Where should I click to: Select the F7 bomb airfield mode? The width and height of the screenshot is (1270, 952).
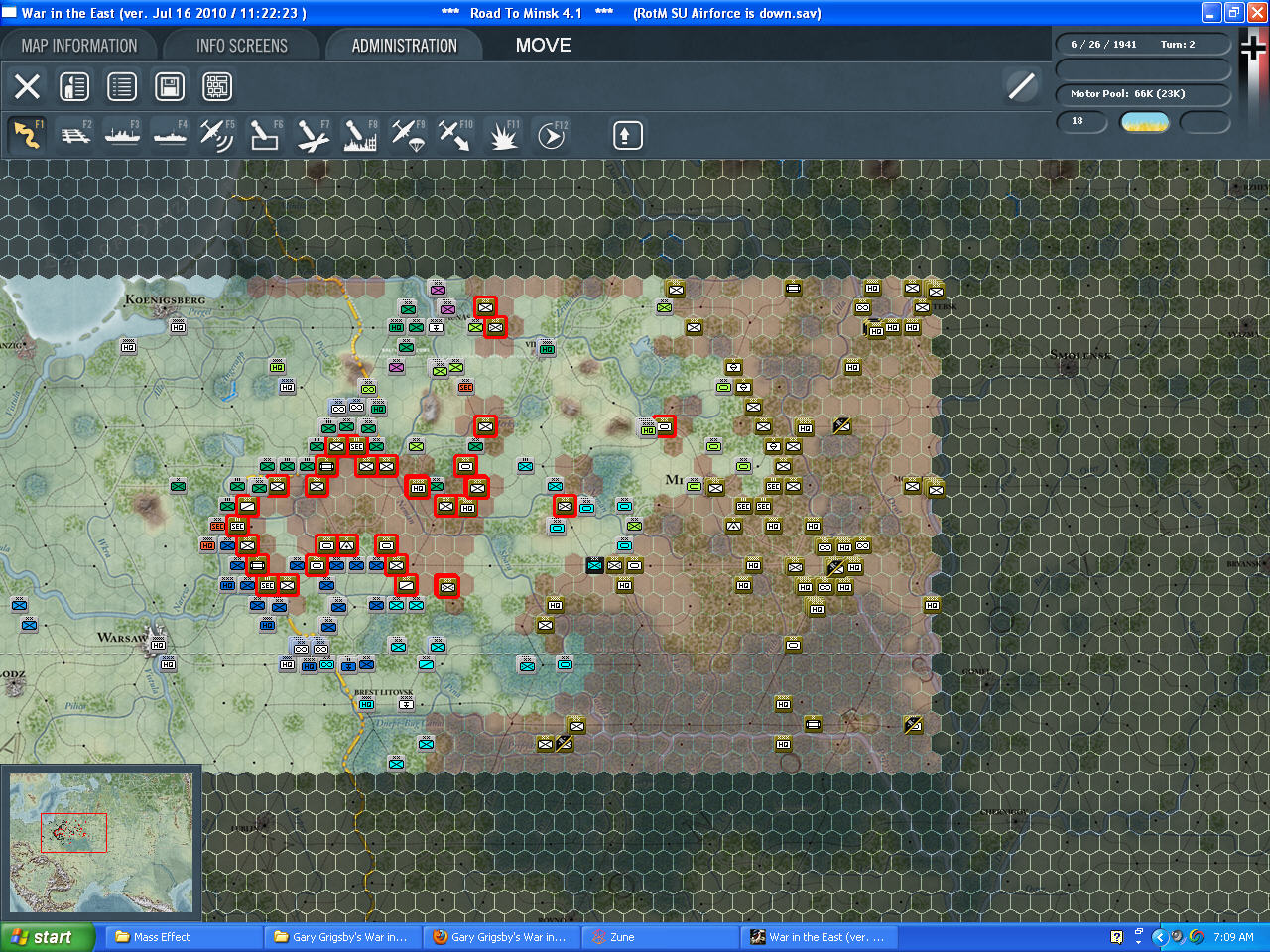click(x=313, y=135)
